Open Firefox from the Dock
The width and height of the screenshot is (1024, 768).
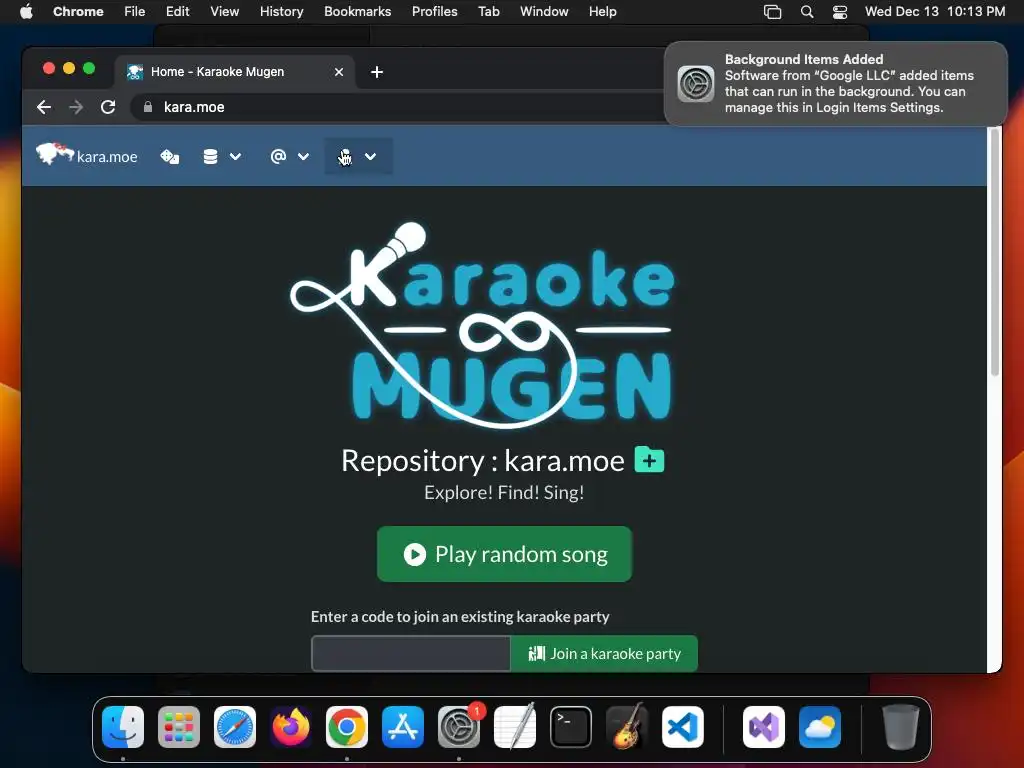(x=291, y=727)
